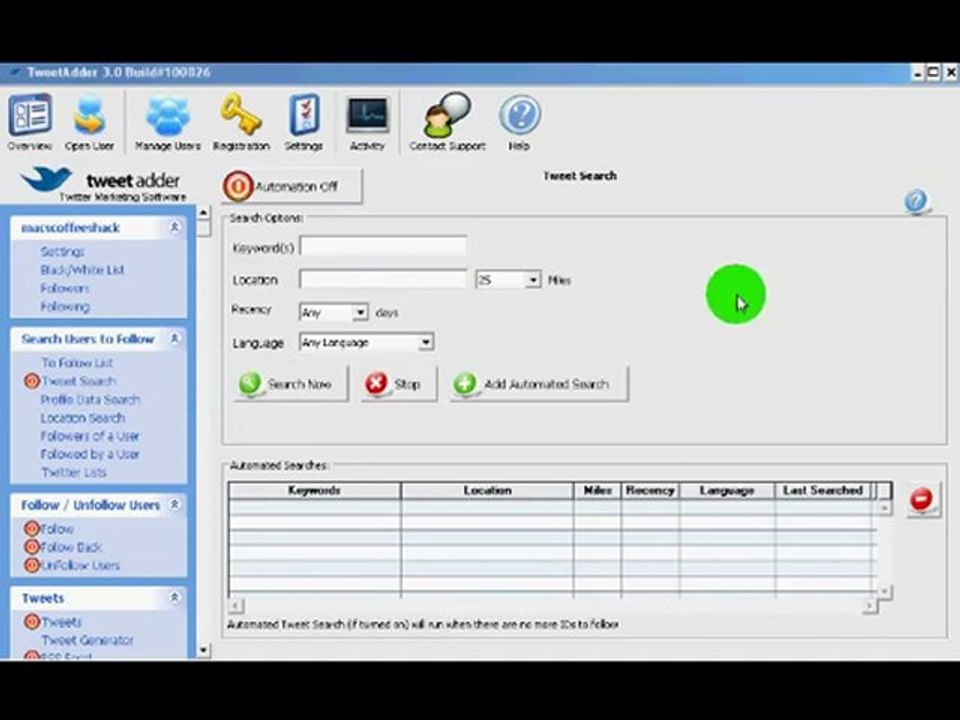Toggle the Tweets automation indicator
Image resolution: width=960 pixels, height=720 pixels.
tap(32, 621)
